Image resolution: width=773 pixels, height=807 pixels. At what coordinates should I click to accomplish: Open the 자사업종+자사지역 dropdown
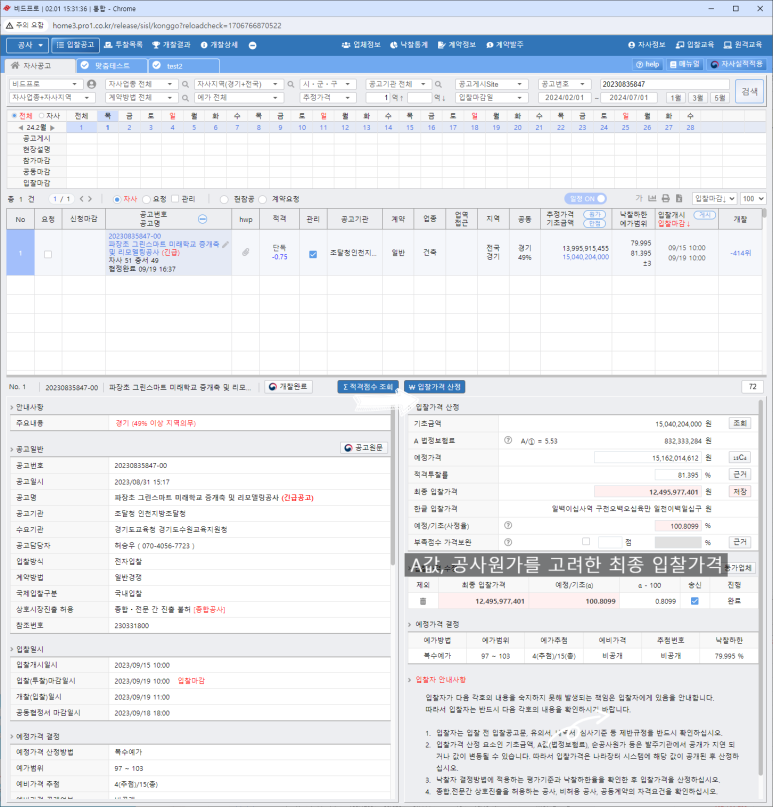pos(51,97)
